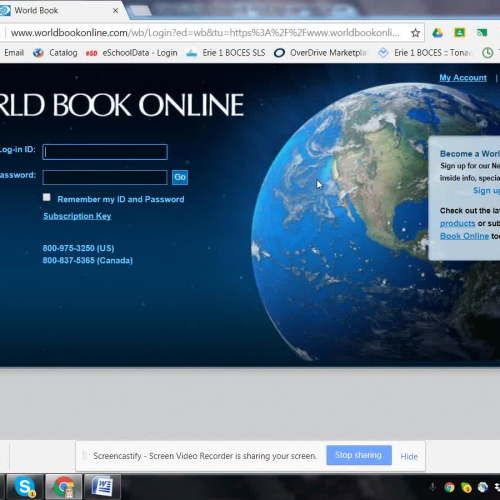Image resolution: width=500 pixels, height=500 pixels.
Task: Click US phone number 800-975-3250
Action: click(x=78, y=248)
